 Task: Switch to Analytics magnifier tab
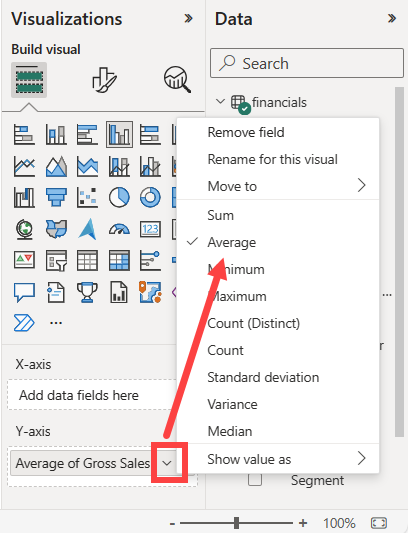[x=177, y=80]
